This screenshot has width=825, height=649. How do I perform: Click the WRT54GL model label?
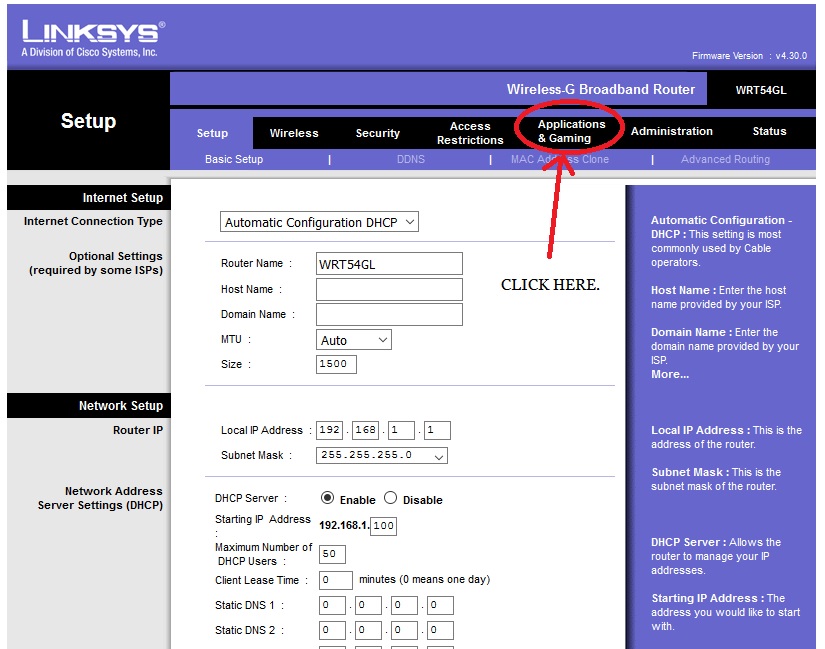tap(761, 90)
